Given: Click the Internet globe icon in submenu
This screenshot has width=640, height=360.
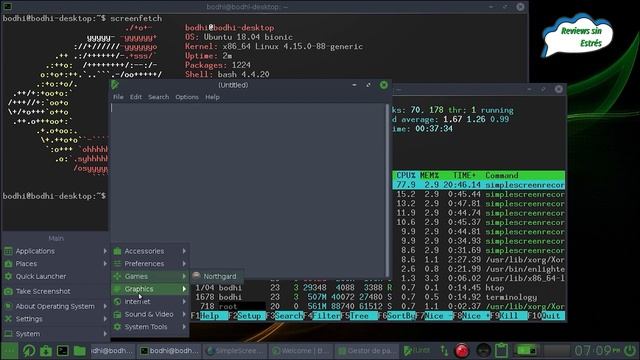Looking at the screenshot, I should [x=118, y=302].
